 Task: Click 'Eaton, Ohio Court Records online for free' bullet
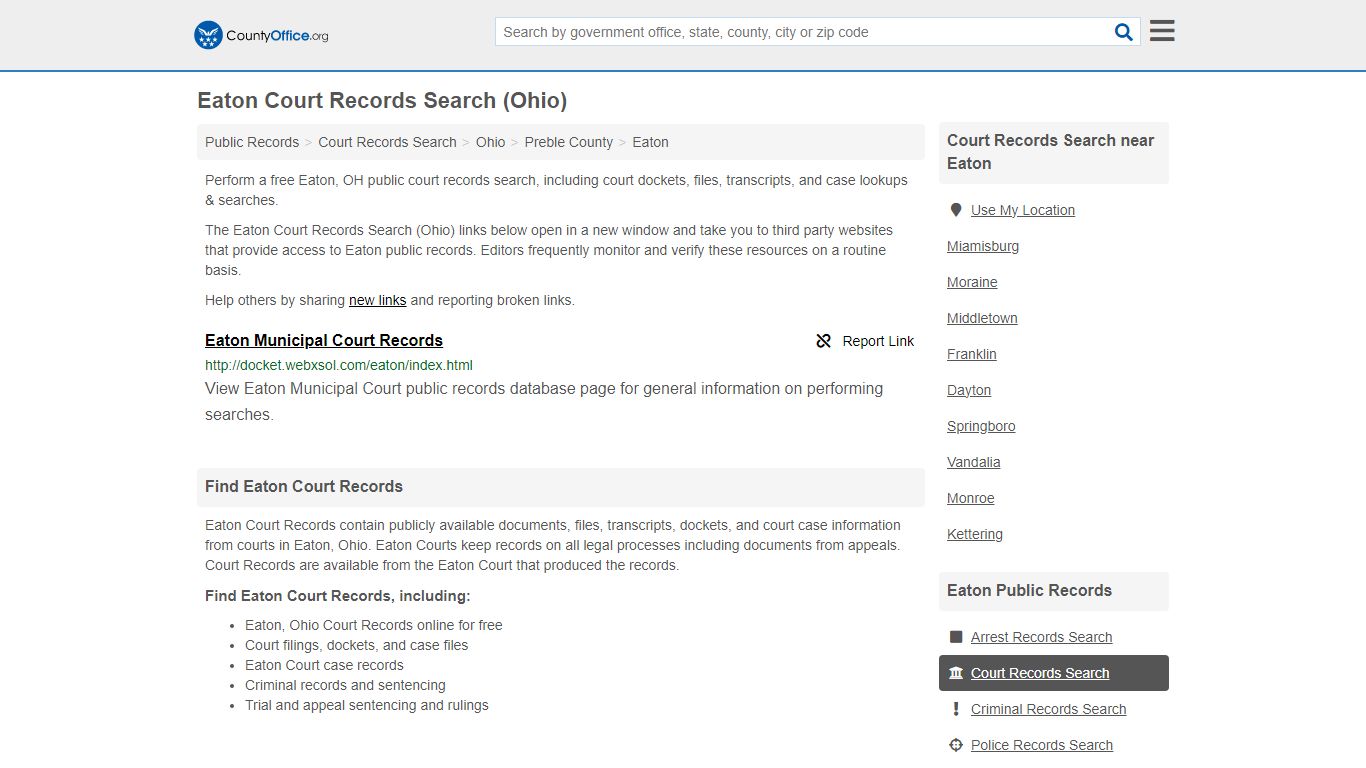click(x=374, y=625)
